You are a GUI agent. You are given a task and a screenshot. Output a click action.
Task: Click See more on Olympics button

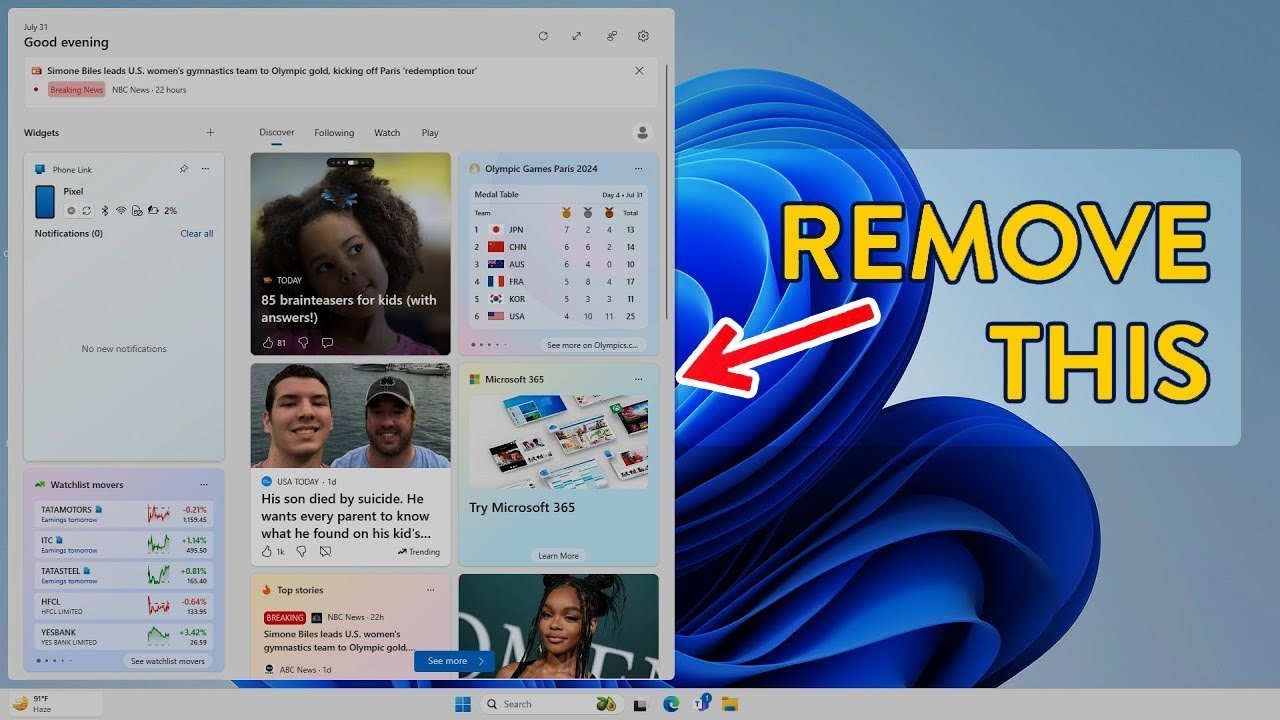point(591,345)
